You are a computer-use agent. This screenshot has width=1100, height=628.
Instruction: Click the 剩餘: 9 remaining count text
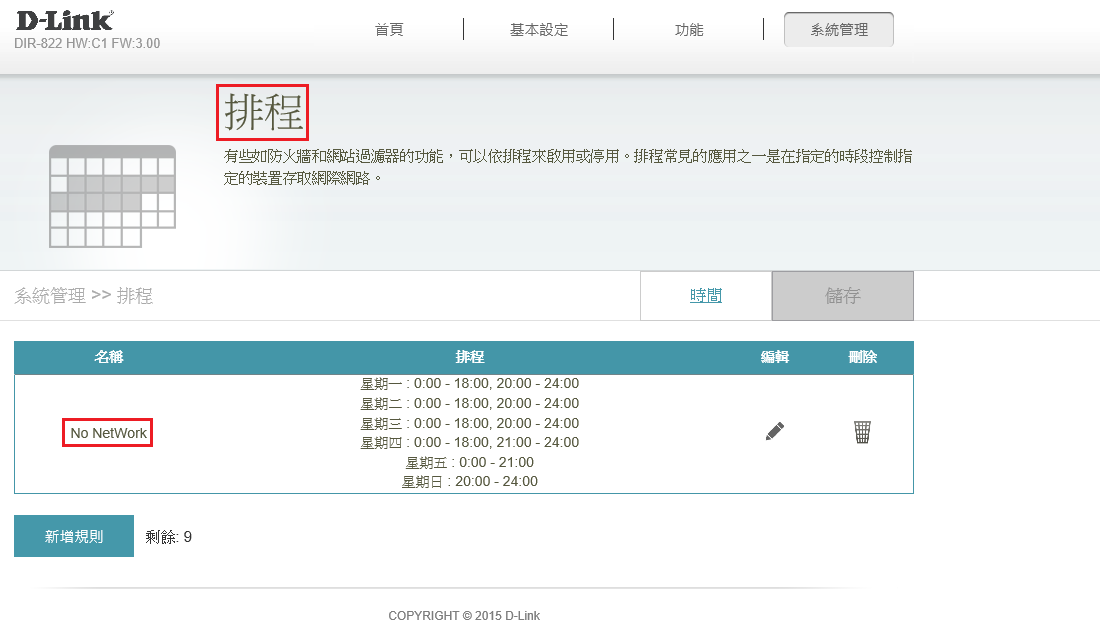169,537
